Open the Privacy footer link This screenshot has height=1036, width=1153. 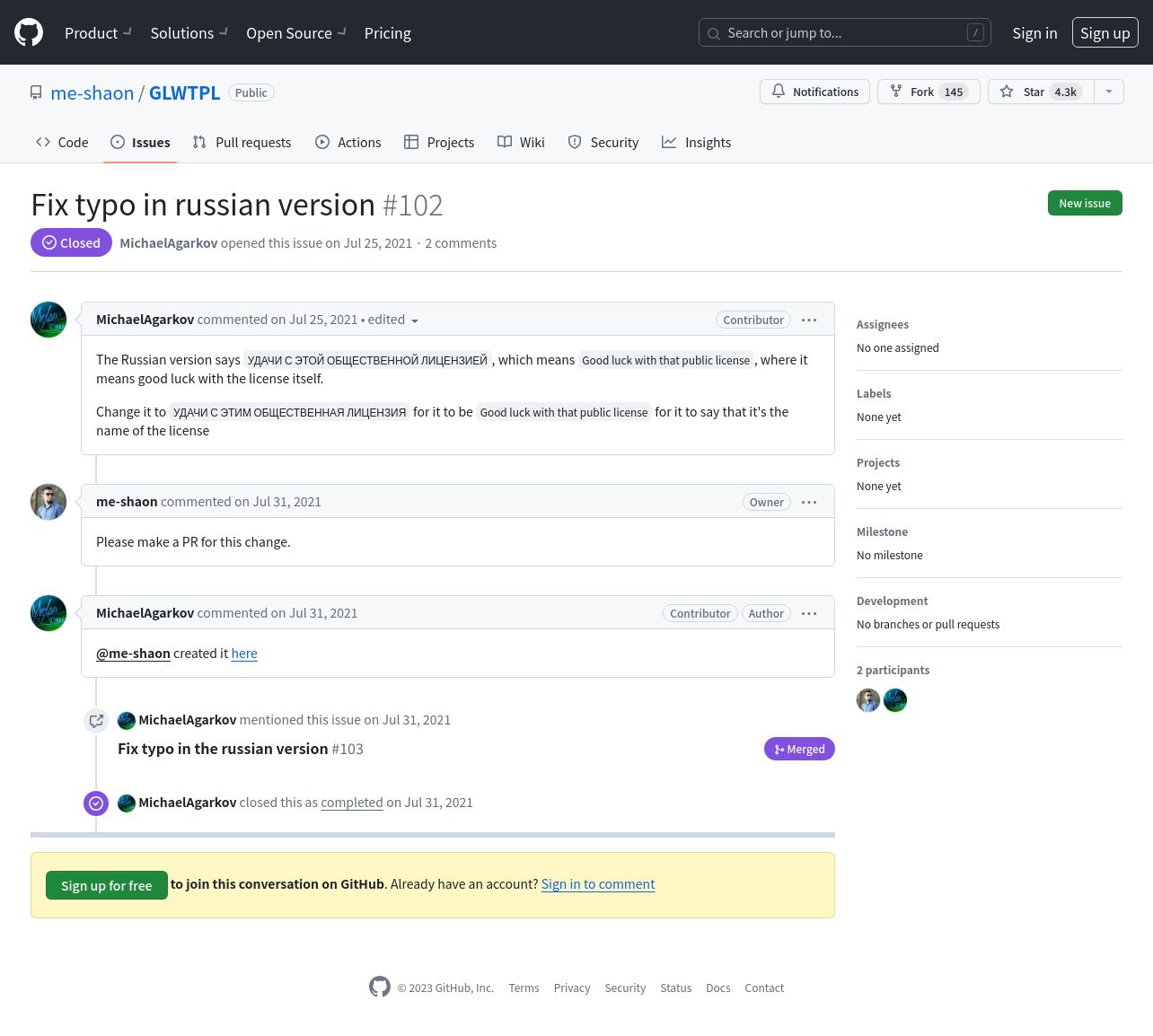572,988
